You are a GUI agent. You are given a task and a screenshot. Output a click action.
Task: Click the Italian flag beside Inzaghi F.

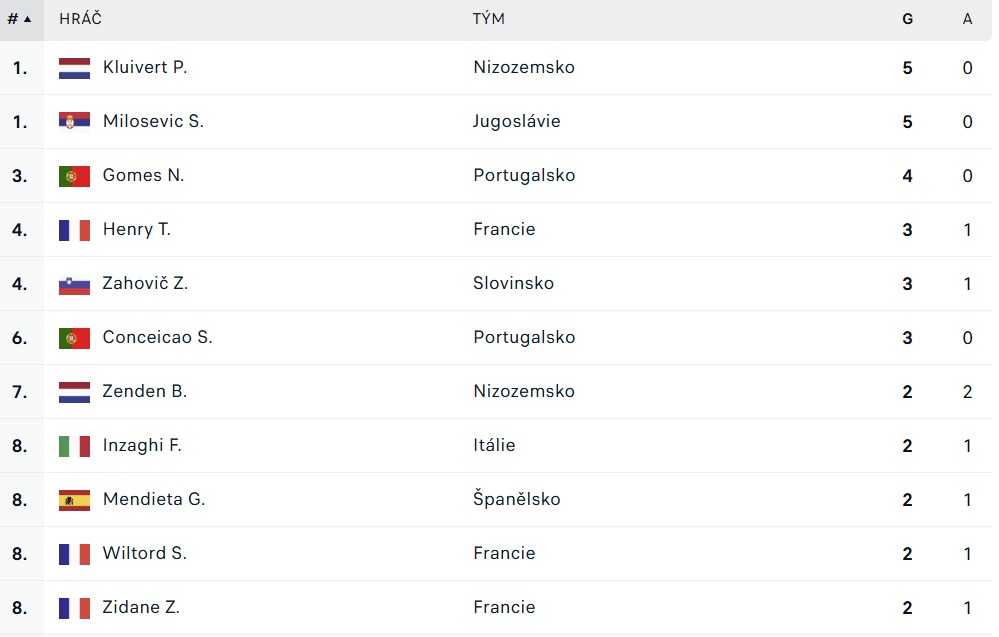click(x=74, y=446)
